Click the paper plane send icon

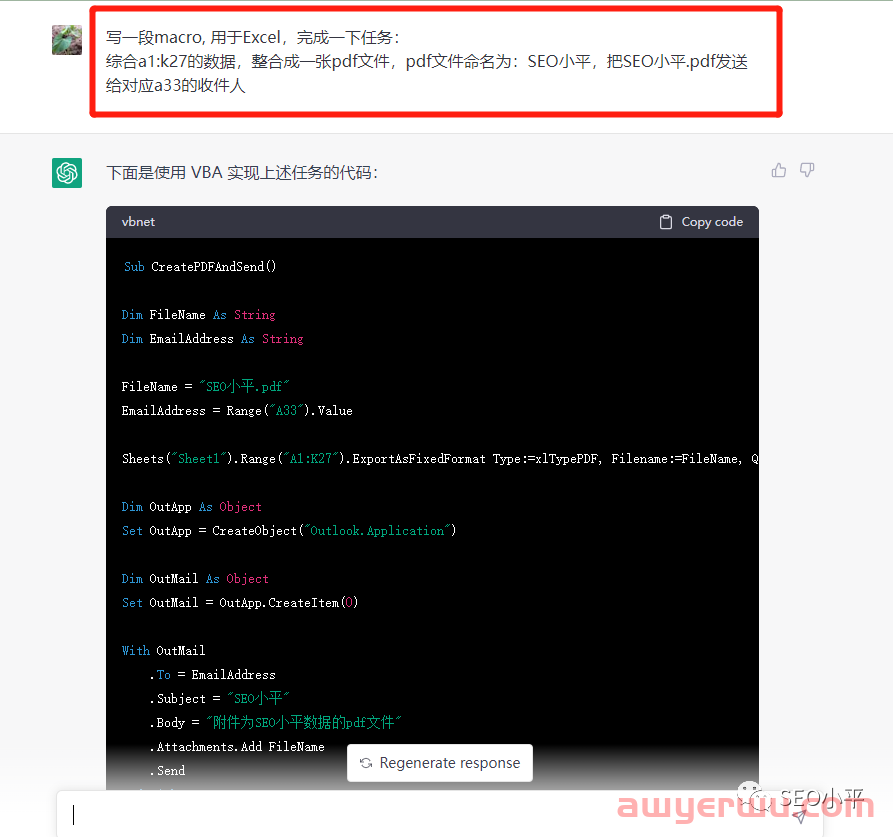[799, 817]
